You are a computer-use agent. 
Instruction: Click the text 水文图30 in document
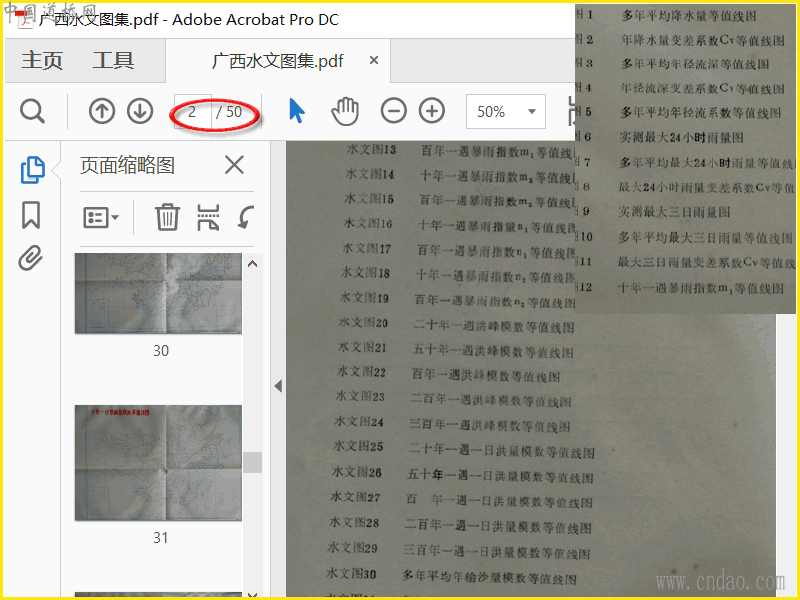point(352,574)
